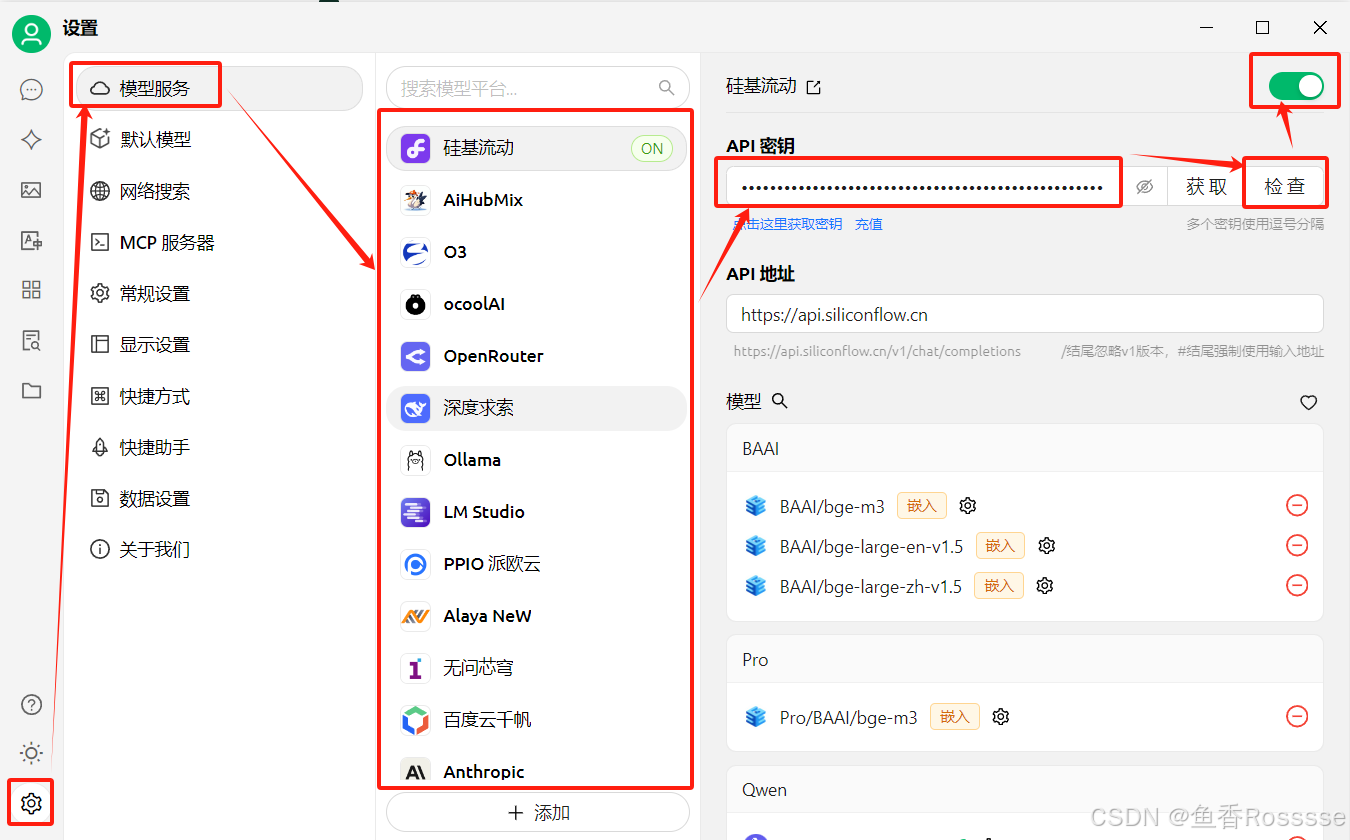This screenshot has width=1350, height=840.
Task: Select ocoolAI provider
Action: click(x=537, y=304)
